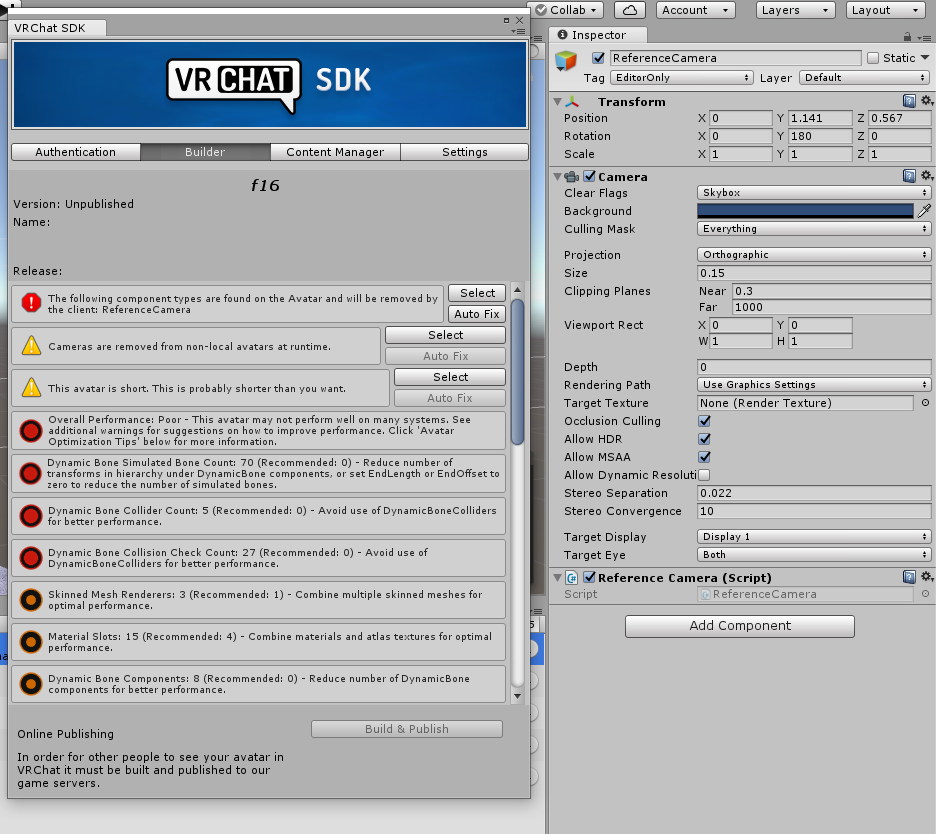Toggle the ReferenceCamera active checkbox
This screenshot has height=834, width=936.
tap(598, 58)
